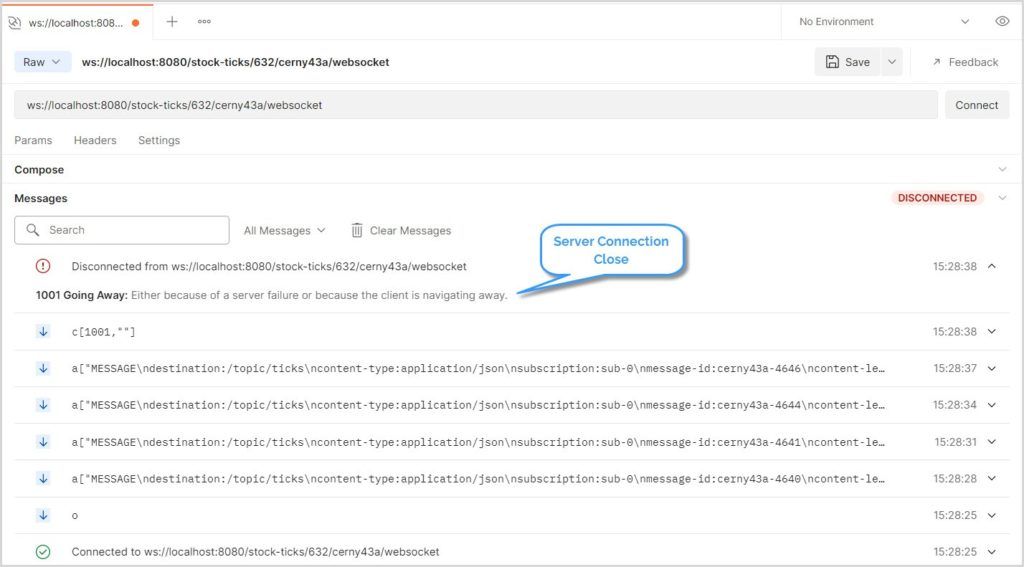The width and height of the screenshot is (1024, 567).
Task: Switch to the Headers tab
Action: tap(95, 140)
